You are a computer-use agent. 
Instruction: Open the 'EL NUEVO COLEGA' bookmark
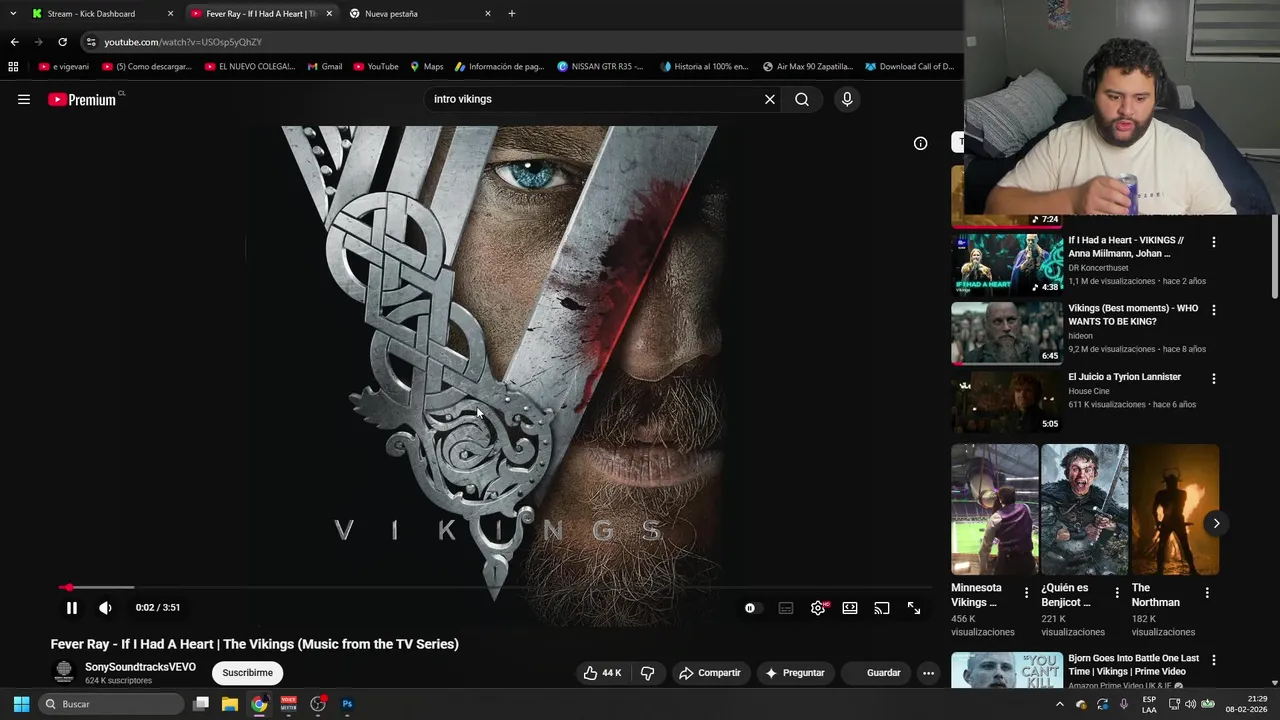(x=249, y=67)
